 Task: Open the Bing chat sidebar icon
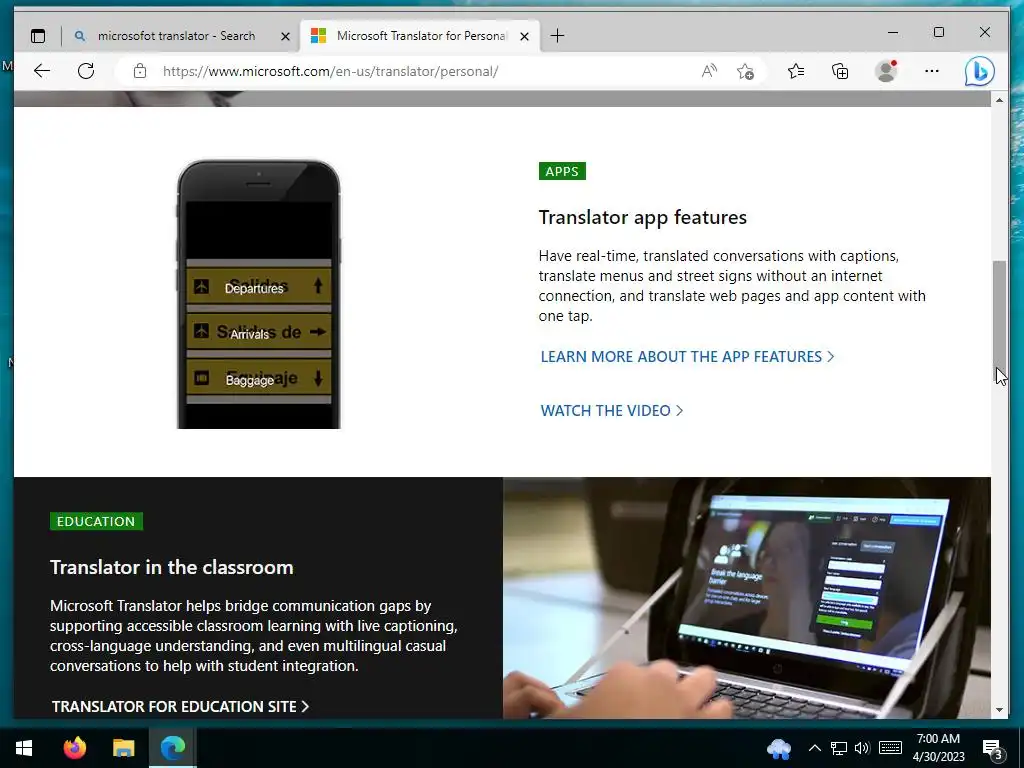[980, 71]
